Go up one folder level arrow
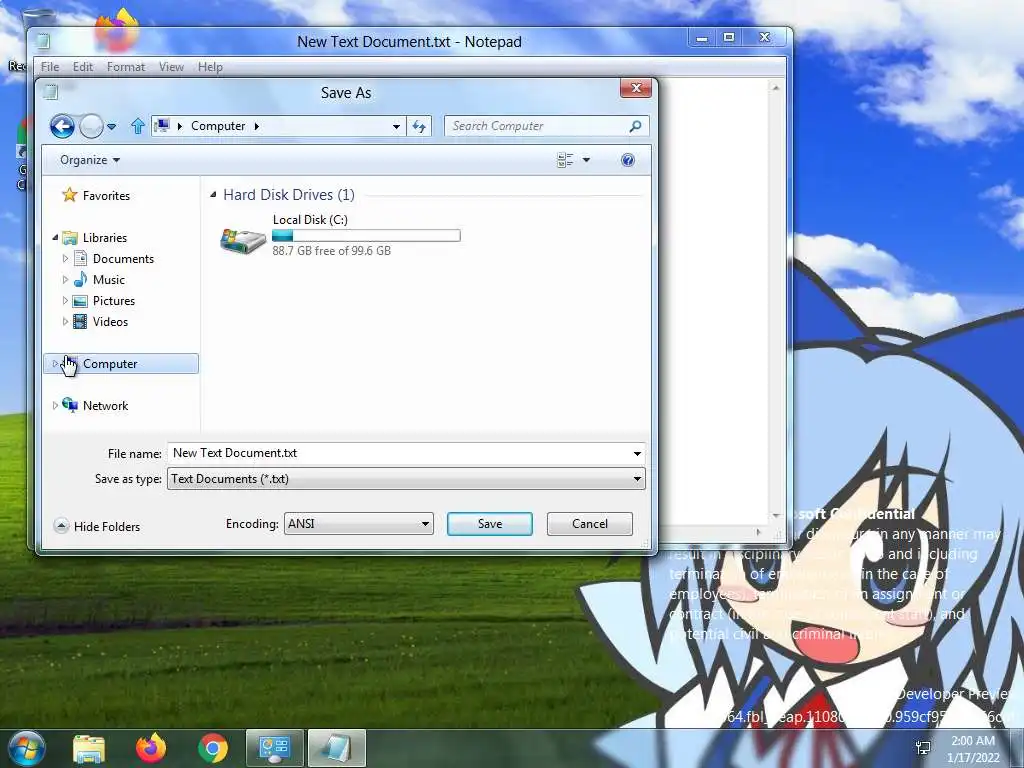 [x=137, y=126]
